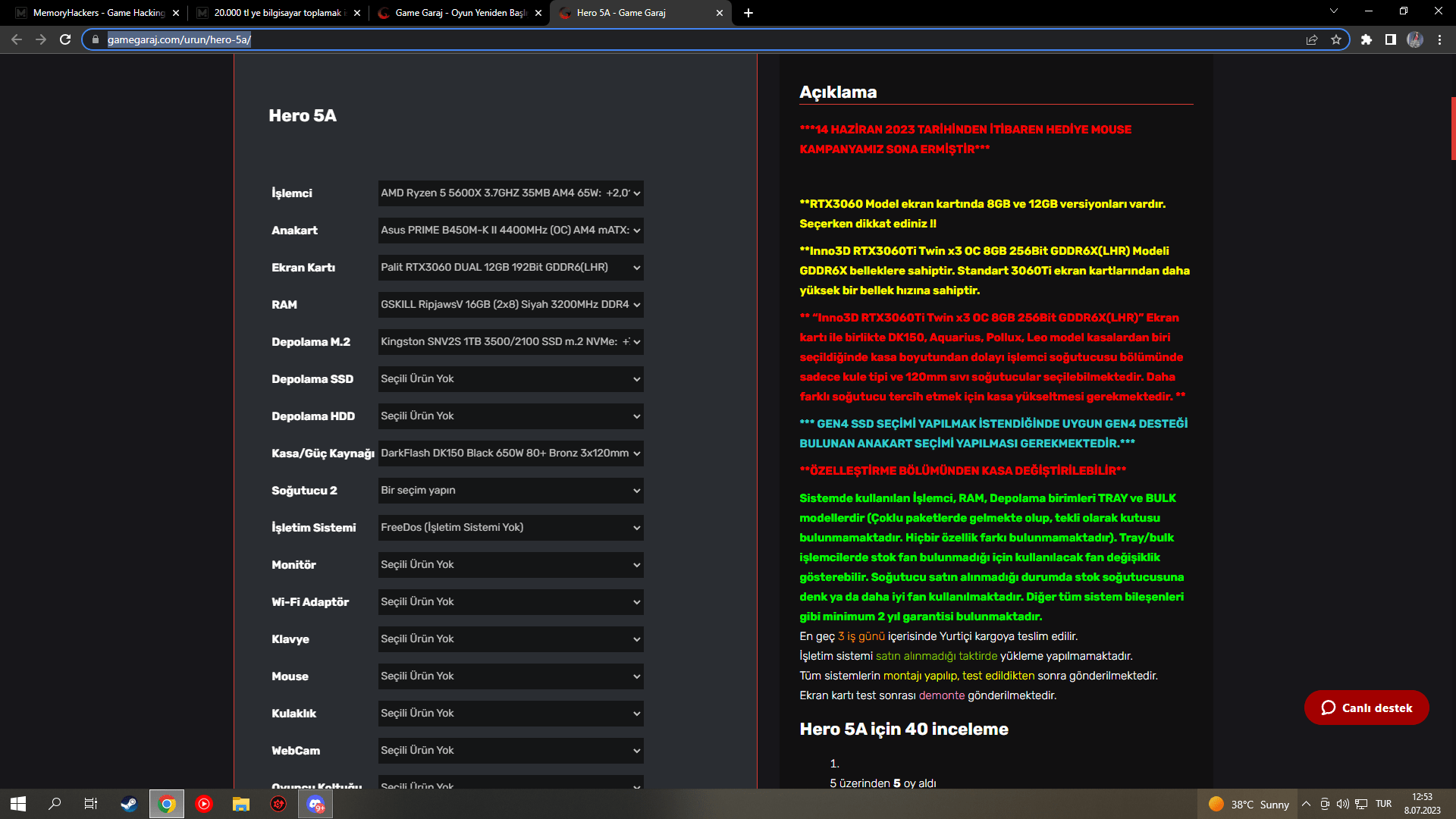This screenshot has height=819, width=1456.
Task: Close the '20.000 tl ye bilgisayar toplamak' tab
Action: point(357,13)
